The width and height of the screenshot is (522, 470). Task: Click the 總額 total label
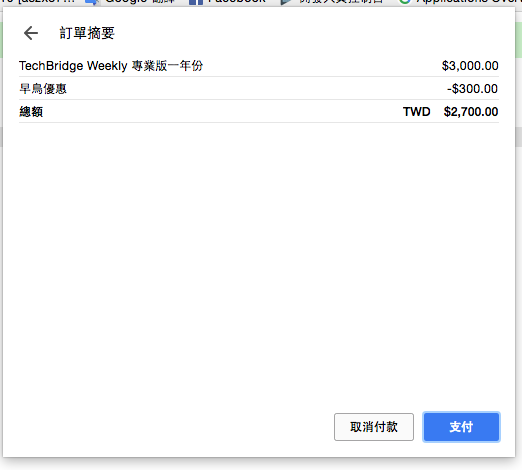pos(31,112)
